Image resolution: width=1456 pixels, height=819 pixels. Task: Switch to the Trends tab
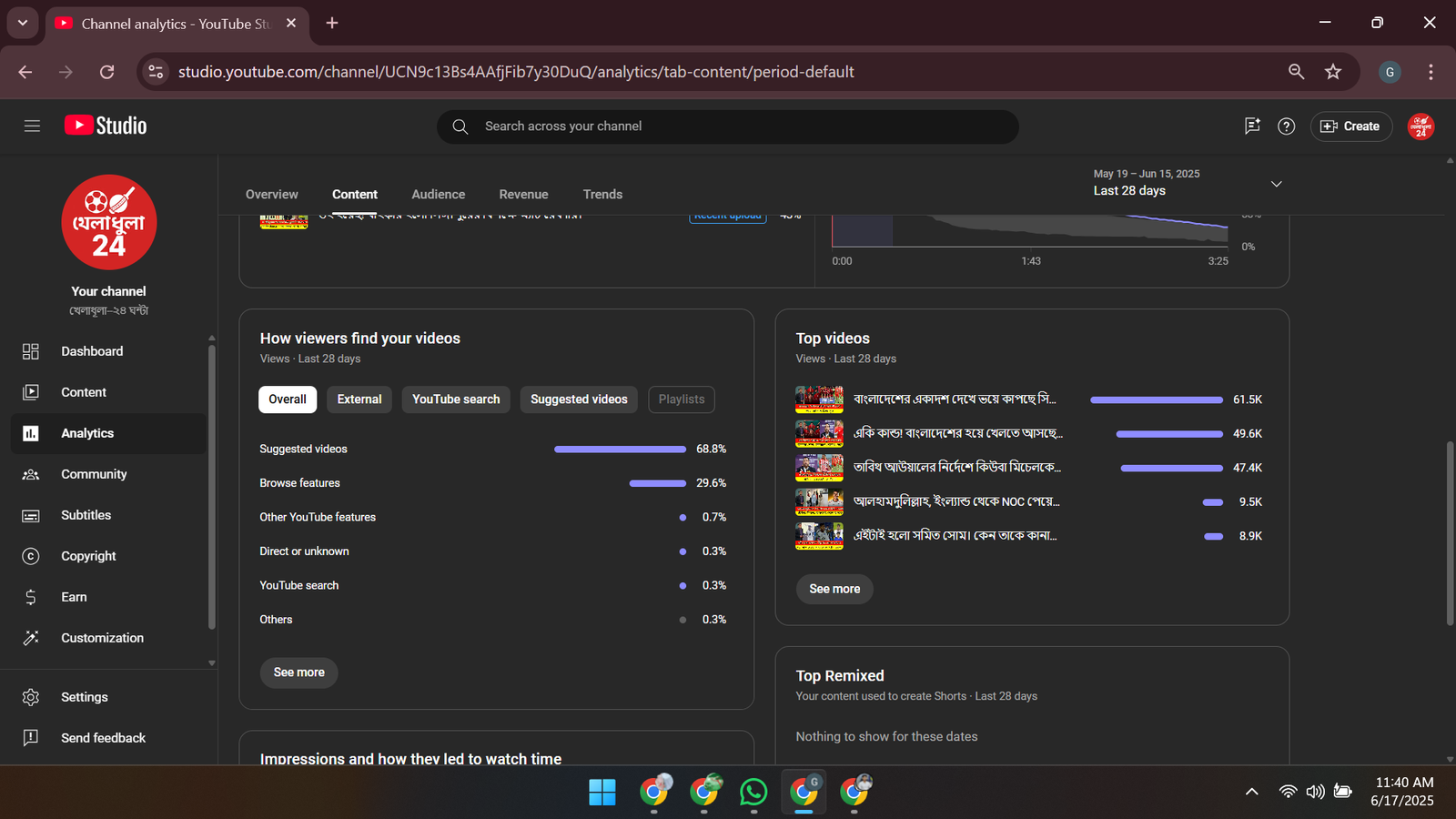point(602,195)
